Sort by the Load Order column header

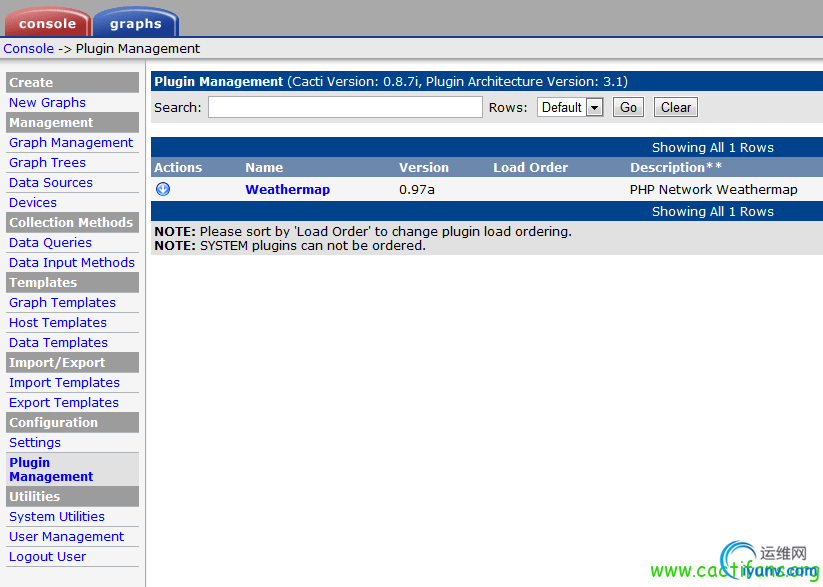tap(530, 167)
